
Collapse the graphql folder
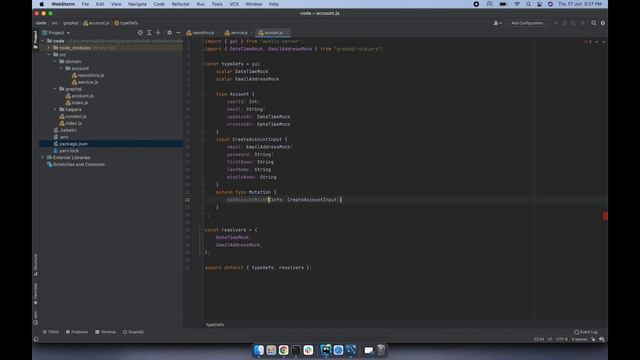click(55, 89)
